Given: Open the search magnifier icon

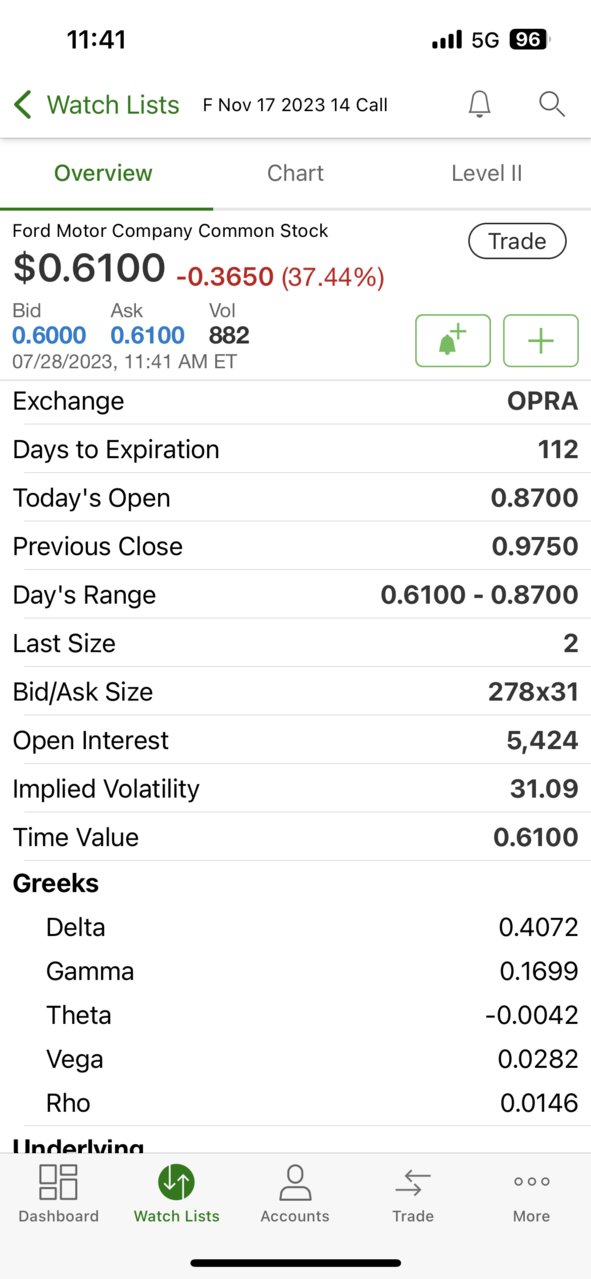Looking at the screenshot, I should (552, 104).
